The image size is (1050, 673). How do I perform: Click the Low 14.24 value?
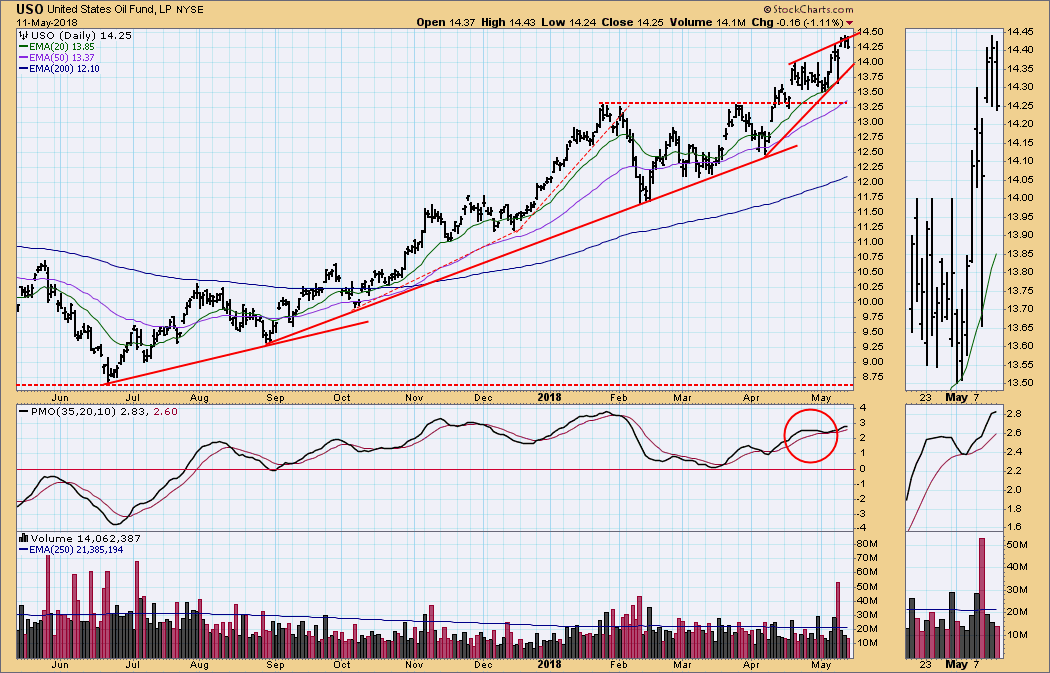pyautogui.click(x=569, y=22)
